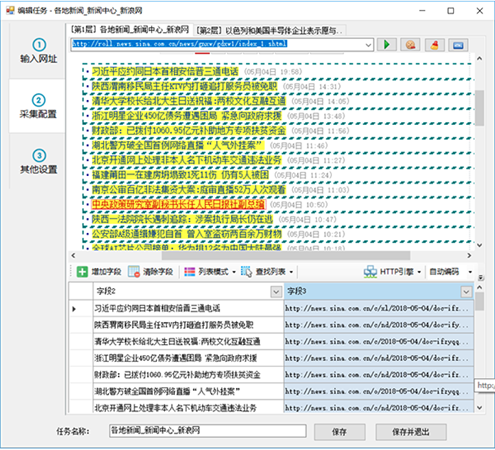The height and width of the screenshot is (450, 495).
Task: Click timestamp text (05月04日 19:58)
Action: point(273,72)
